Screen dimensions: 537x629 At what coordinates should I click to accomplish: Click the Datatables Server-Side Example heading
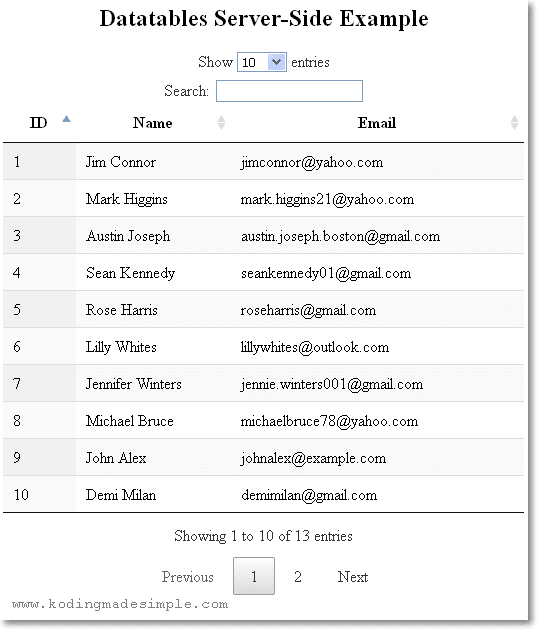(263, 19)
